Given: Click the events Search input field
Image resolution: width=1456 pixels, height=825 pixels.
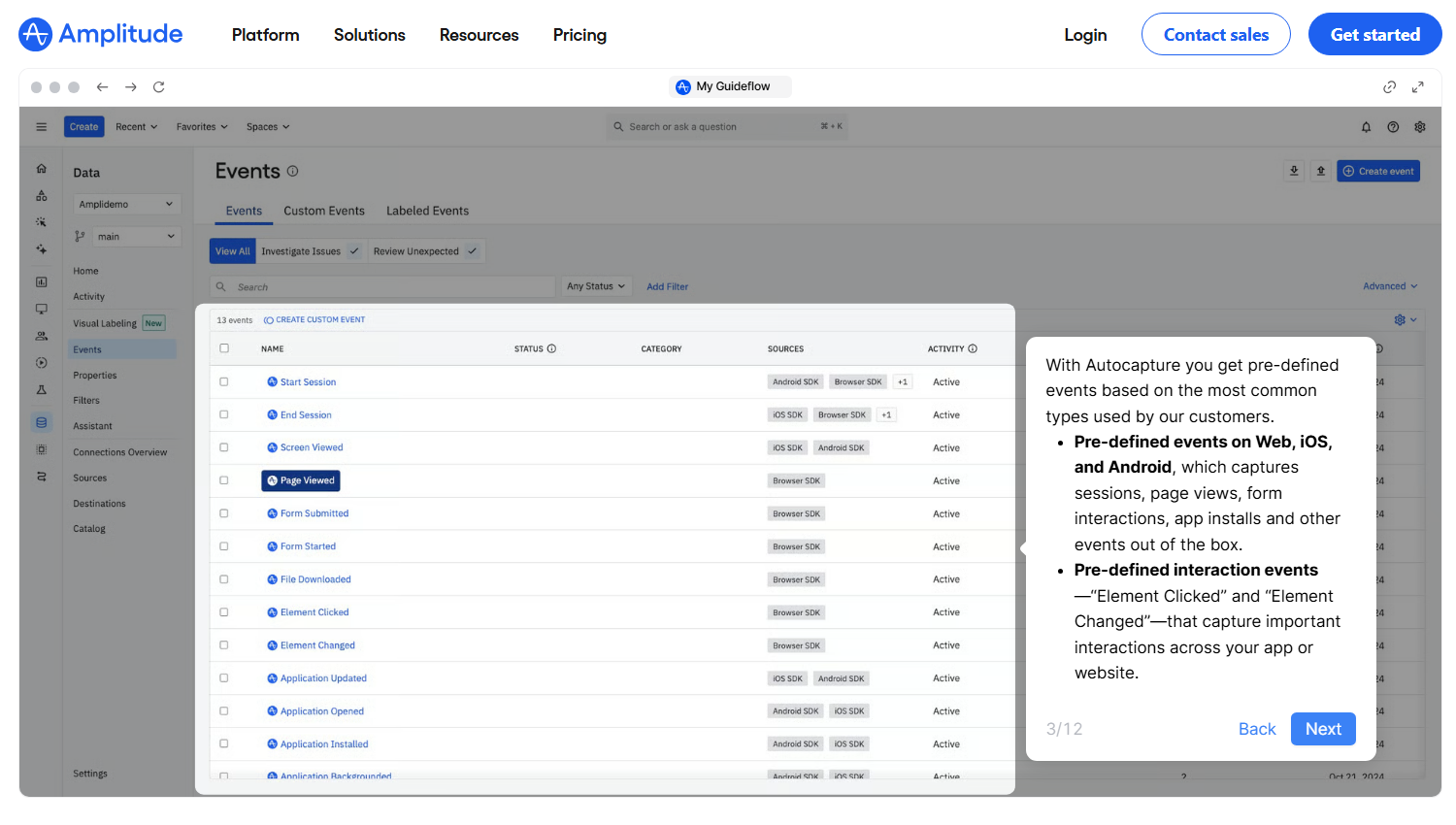Looking at the screenshot, I should [x=382, y=286].
